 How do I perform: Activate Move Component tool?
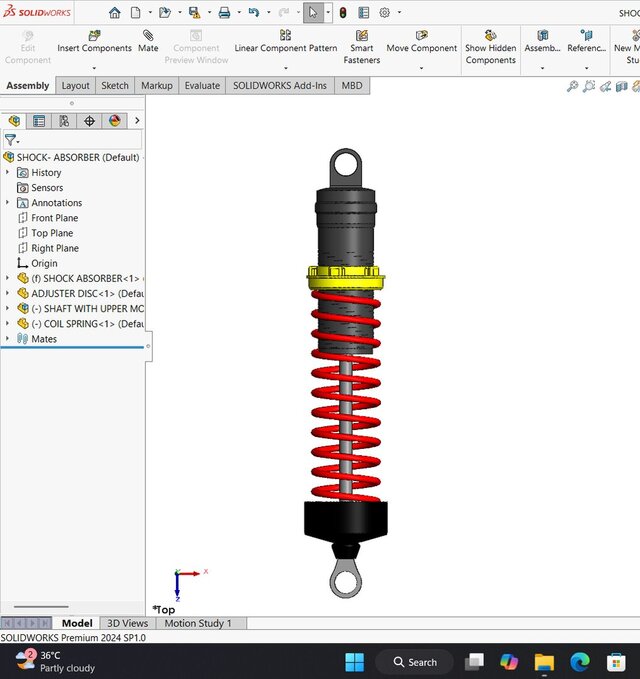421,42
